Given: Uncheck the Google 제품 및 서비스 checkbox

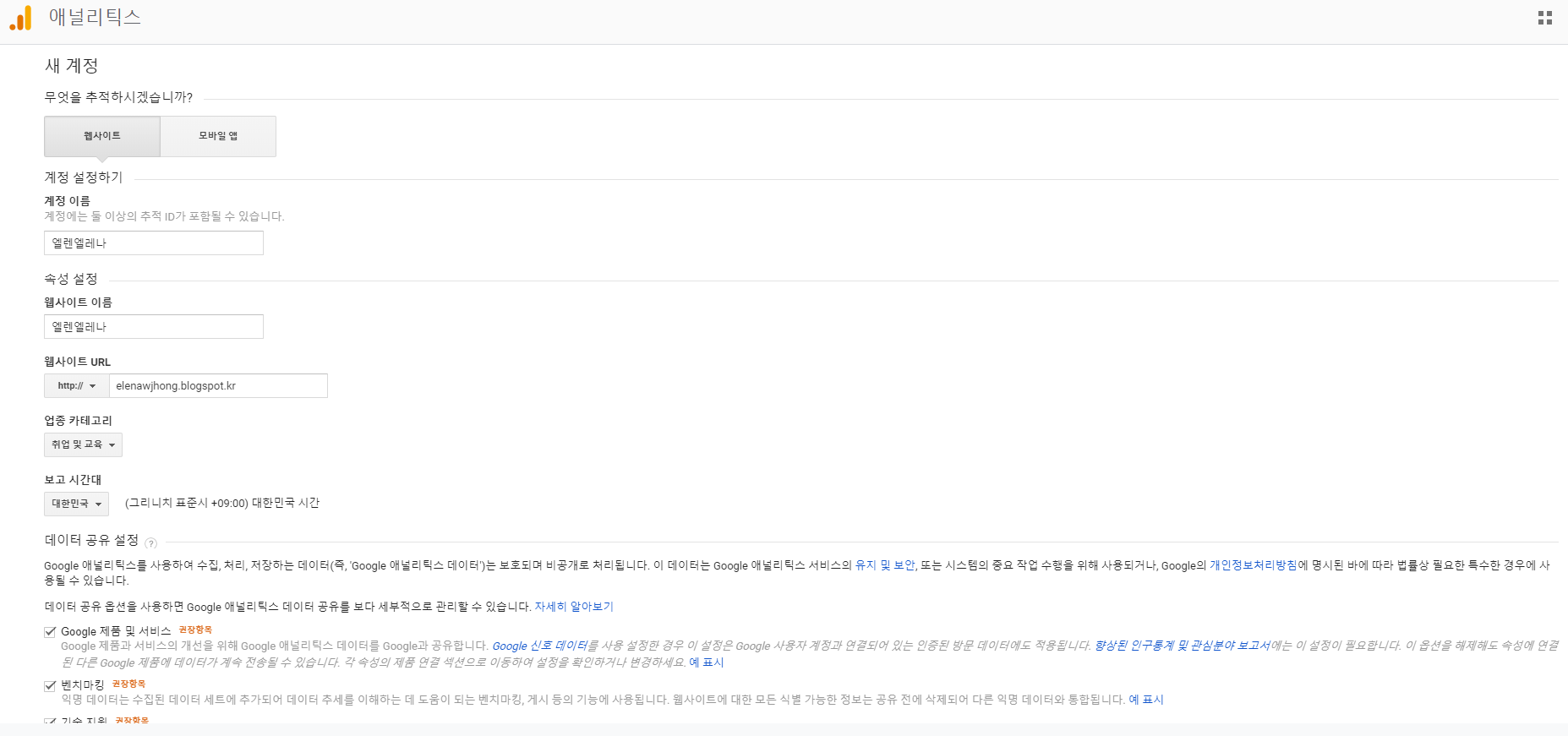Looking at the screenshot, I should (50, 632).
